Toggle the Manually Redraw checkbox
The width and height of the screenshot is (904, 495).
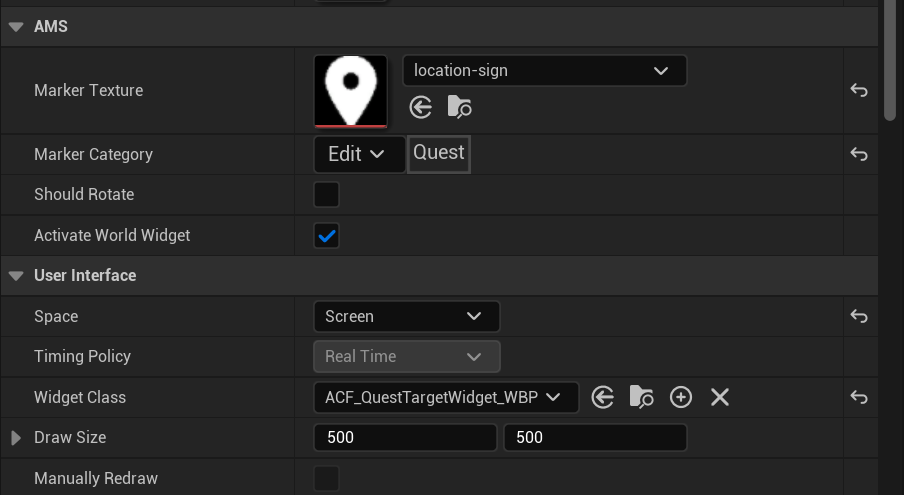coord(327,478)
